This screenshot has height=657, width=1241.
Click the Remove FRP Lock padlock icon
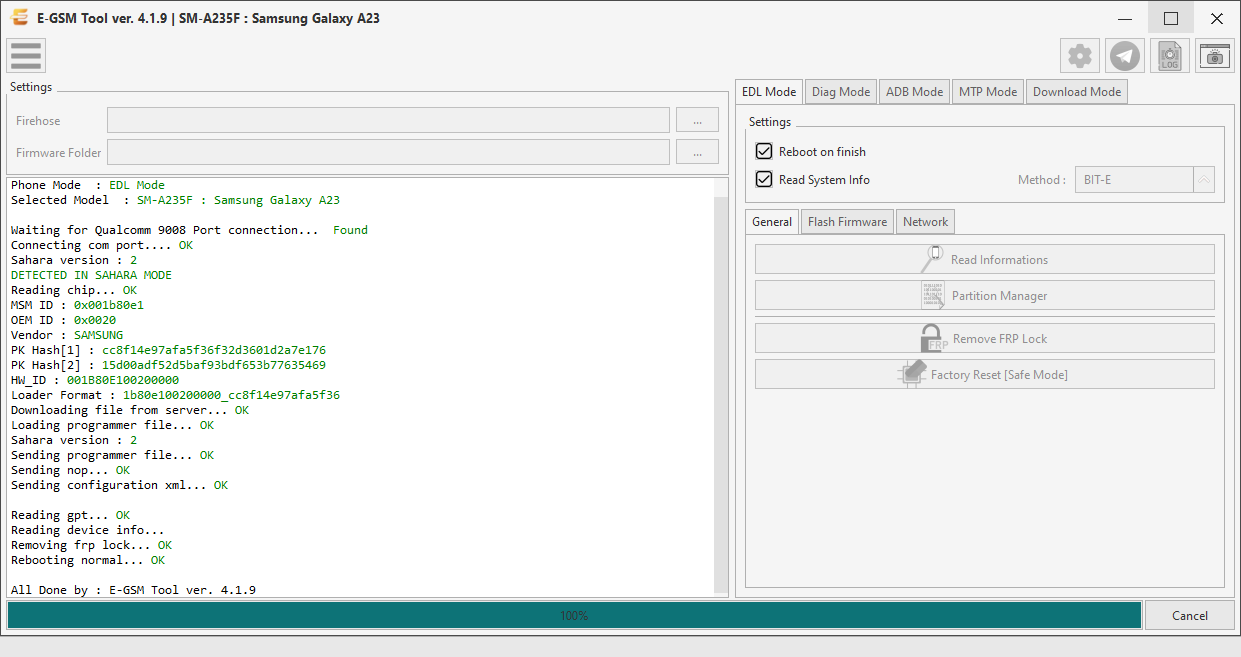(934, 338)
